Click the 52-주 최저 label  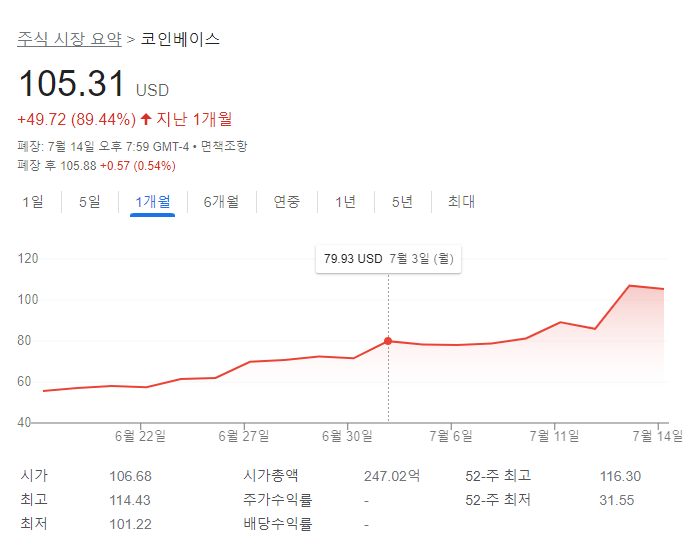tap(498, 500)
